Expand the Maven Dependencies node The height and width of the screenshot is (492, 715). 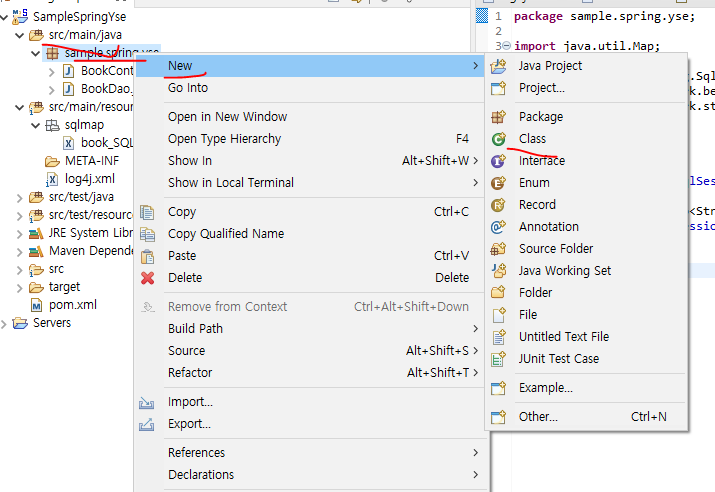(20, 251)
